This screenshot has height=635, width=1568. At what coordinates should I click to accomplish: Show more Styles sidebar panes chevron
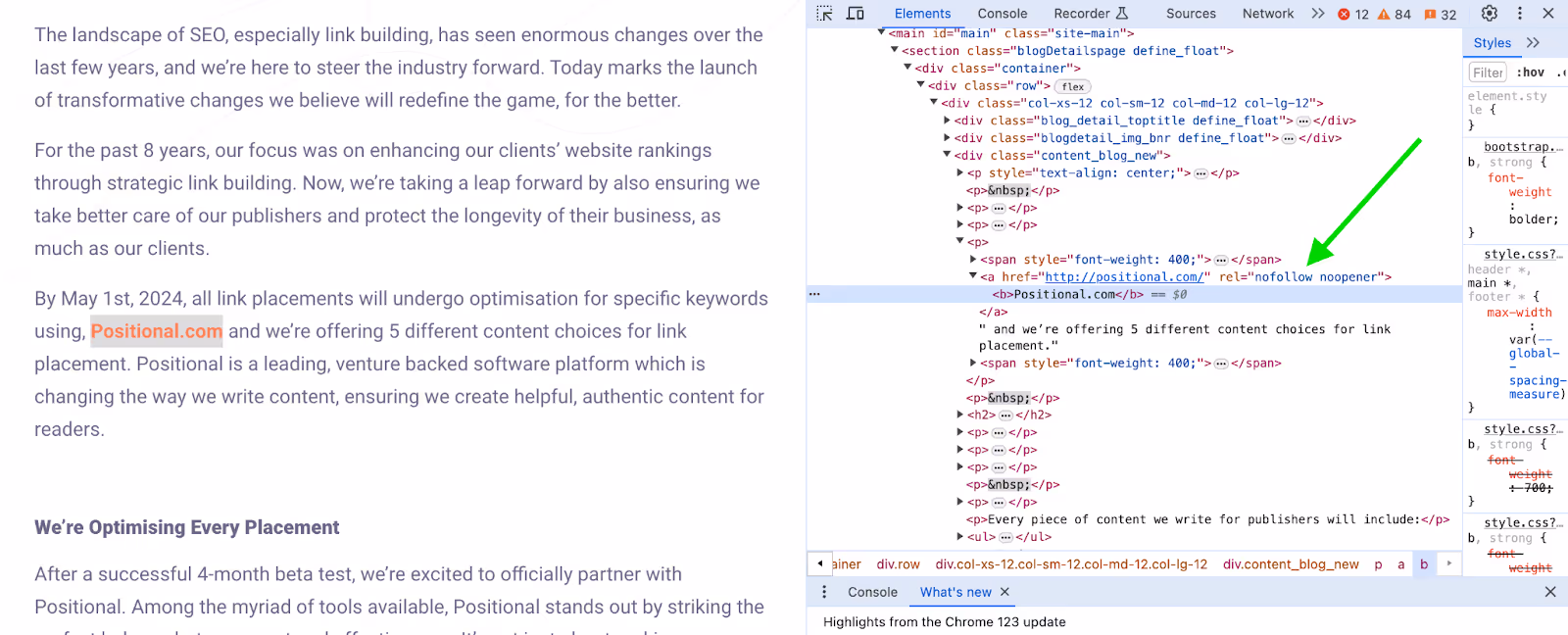[1534, 43]
